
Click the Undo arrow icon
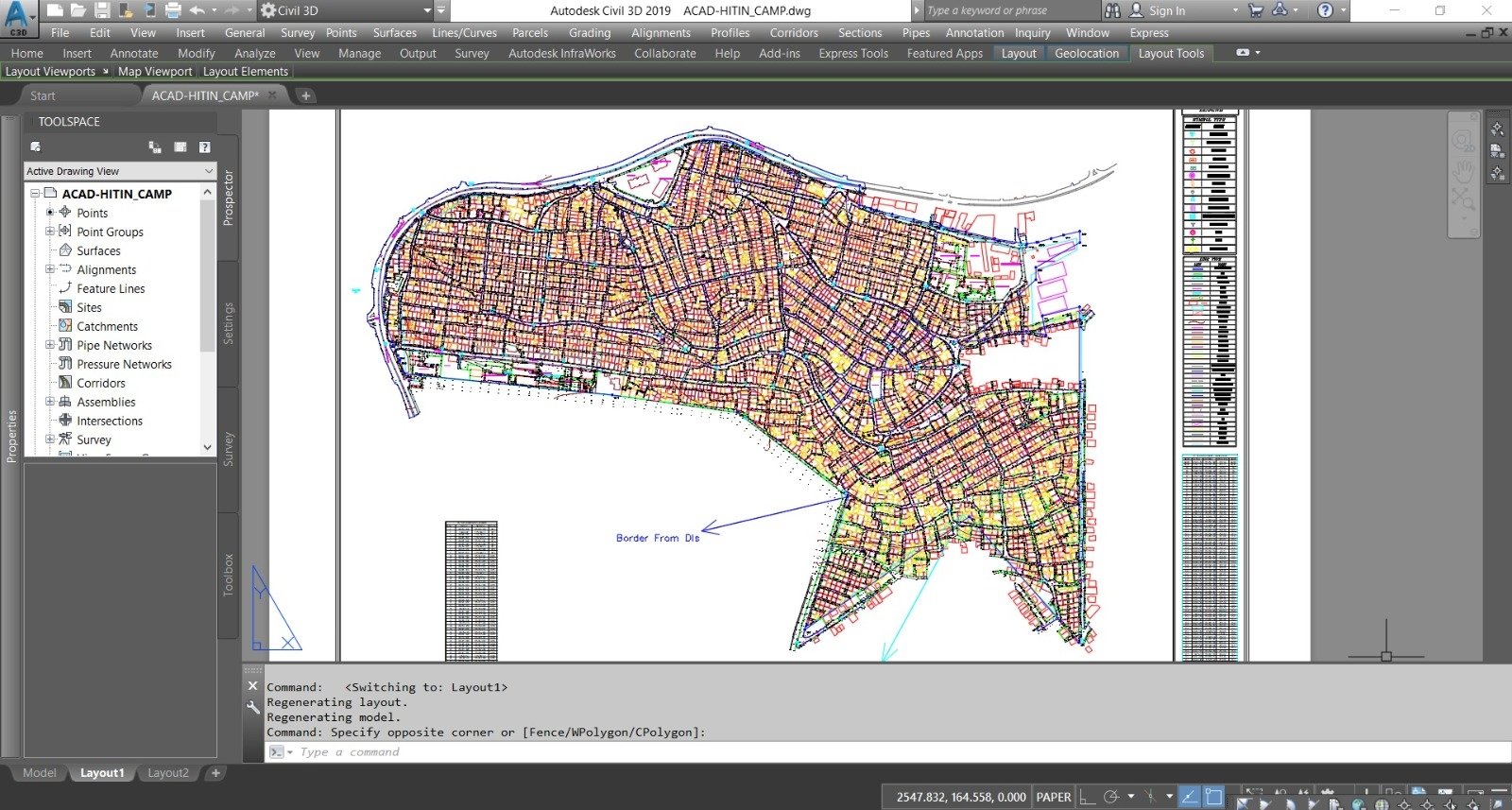[197, 10]
